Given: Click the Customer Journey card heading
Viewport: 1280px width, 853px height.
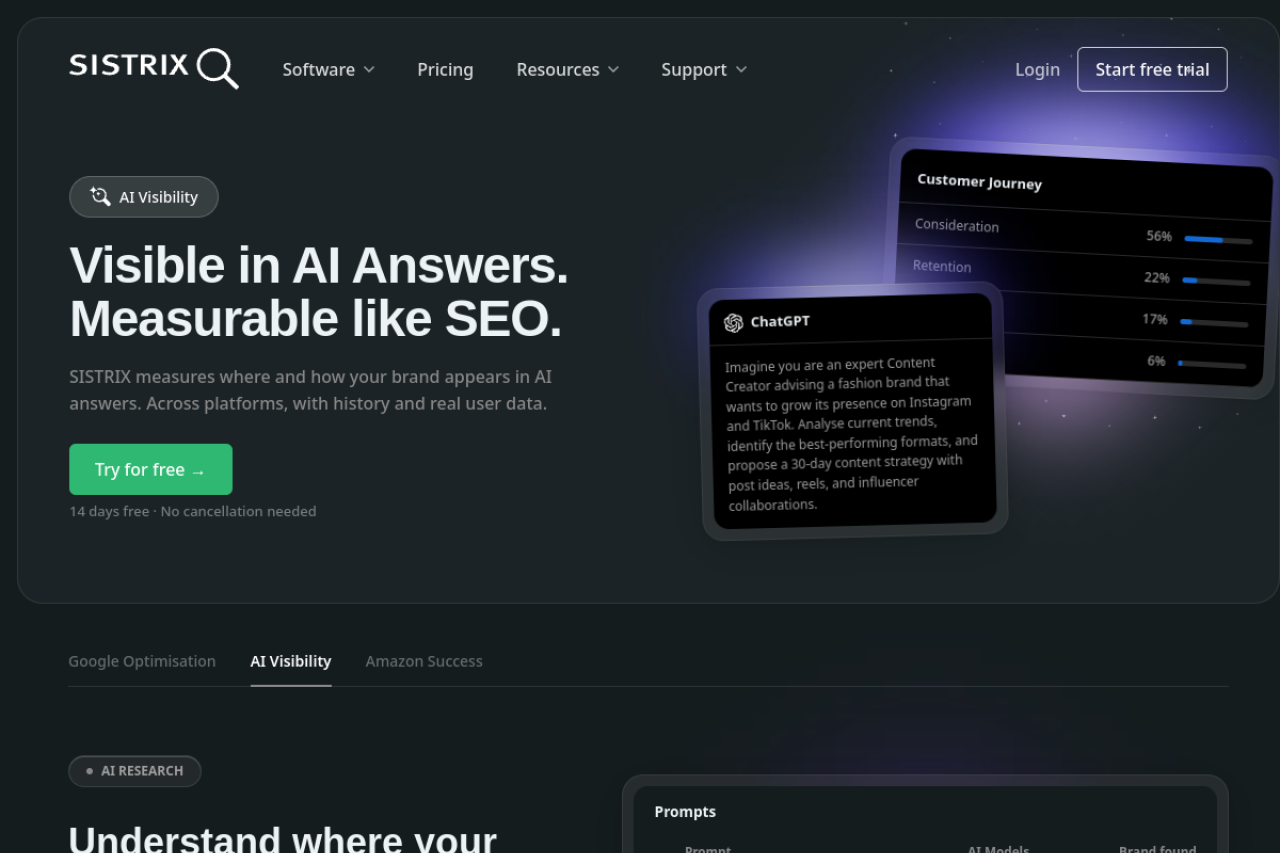Looking at the screenshot, I should [979, 182].
